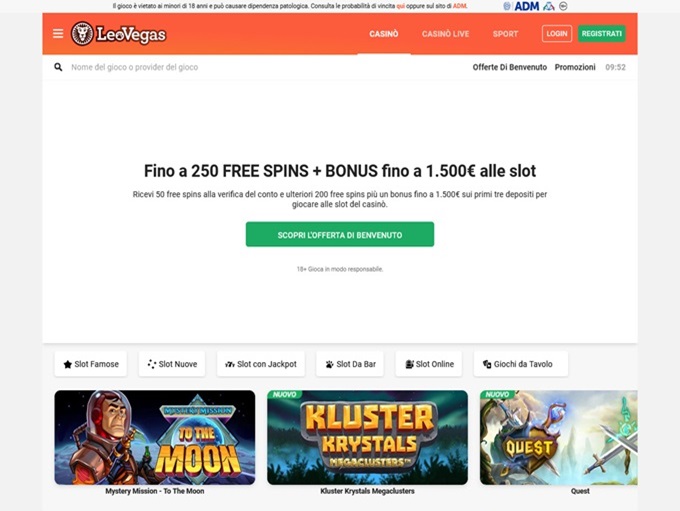680x511 pixels.
Task: Select the Slot Famose star category
Action: (x=91, y=364)
